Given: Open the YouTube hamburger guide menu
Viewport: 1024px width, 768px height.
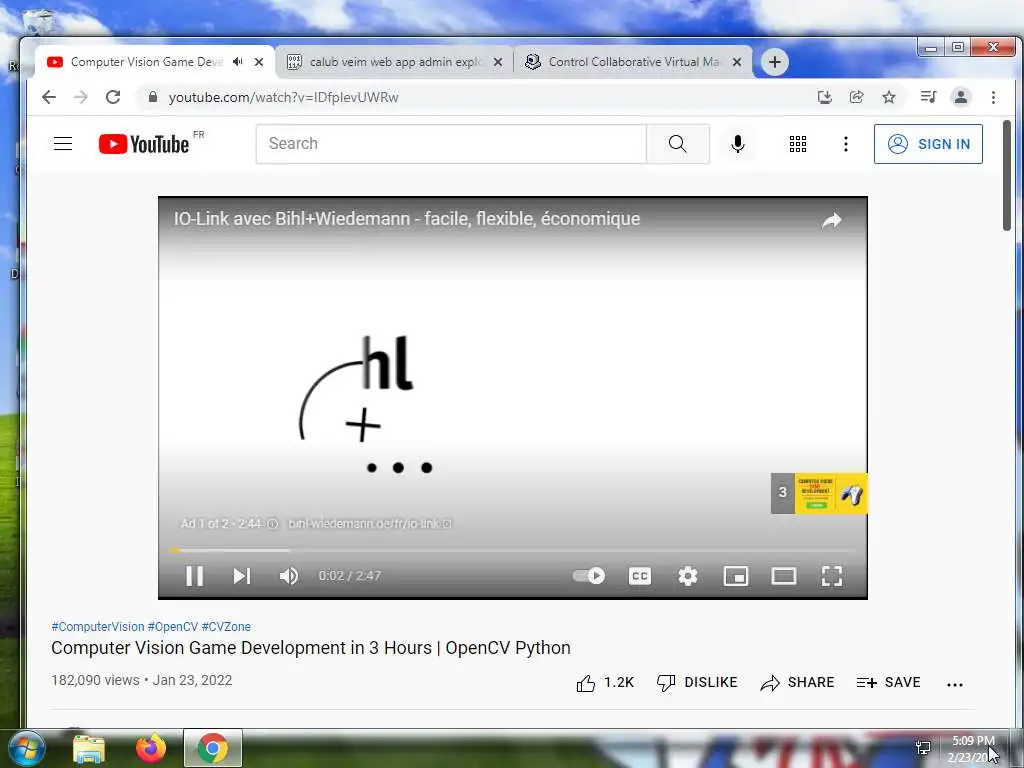Looking at the screenshot, I should point(63,144).
